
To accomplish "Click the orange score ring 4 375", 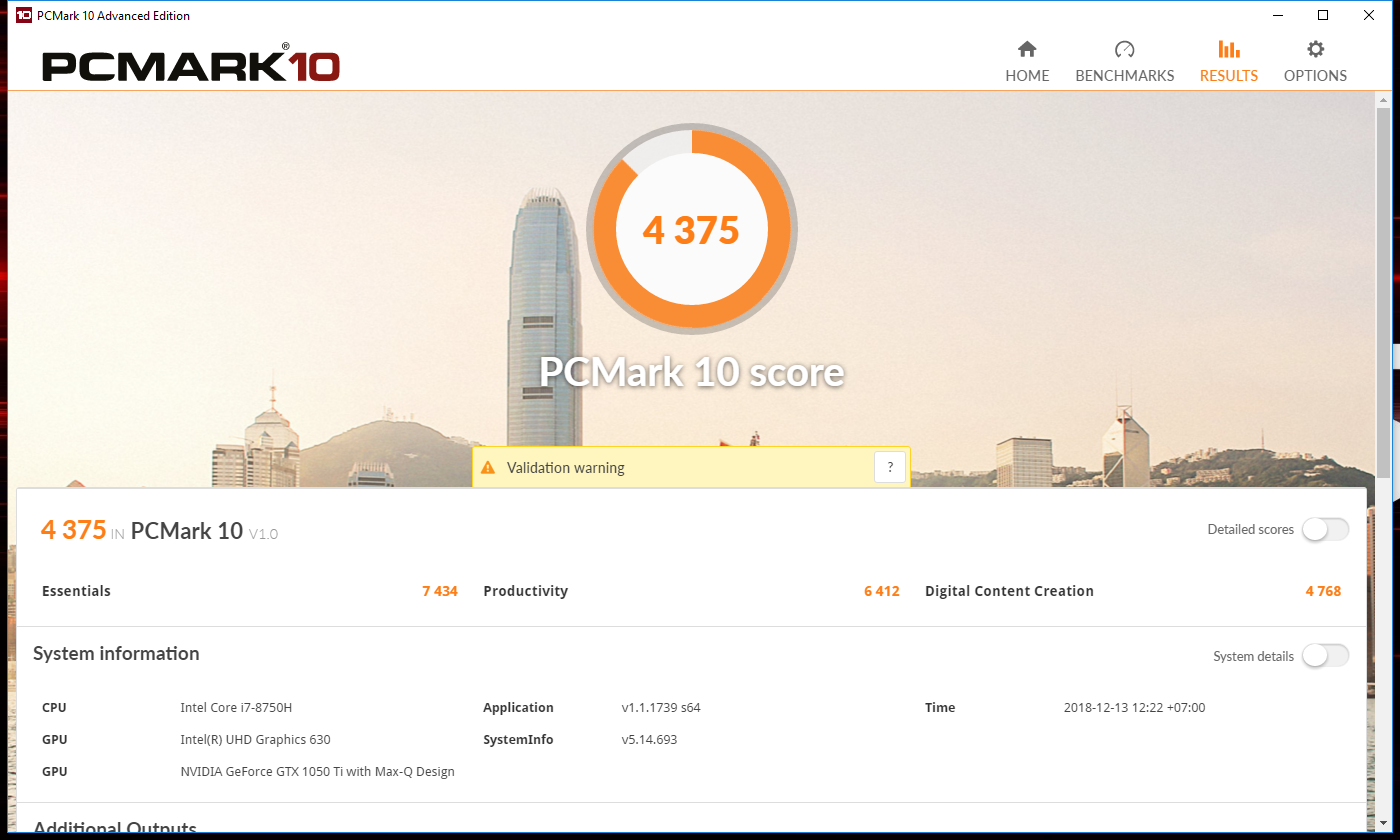I will click(x=691, y=230).
